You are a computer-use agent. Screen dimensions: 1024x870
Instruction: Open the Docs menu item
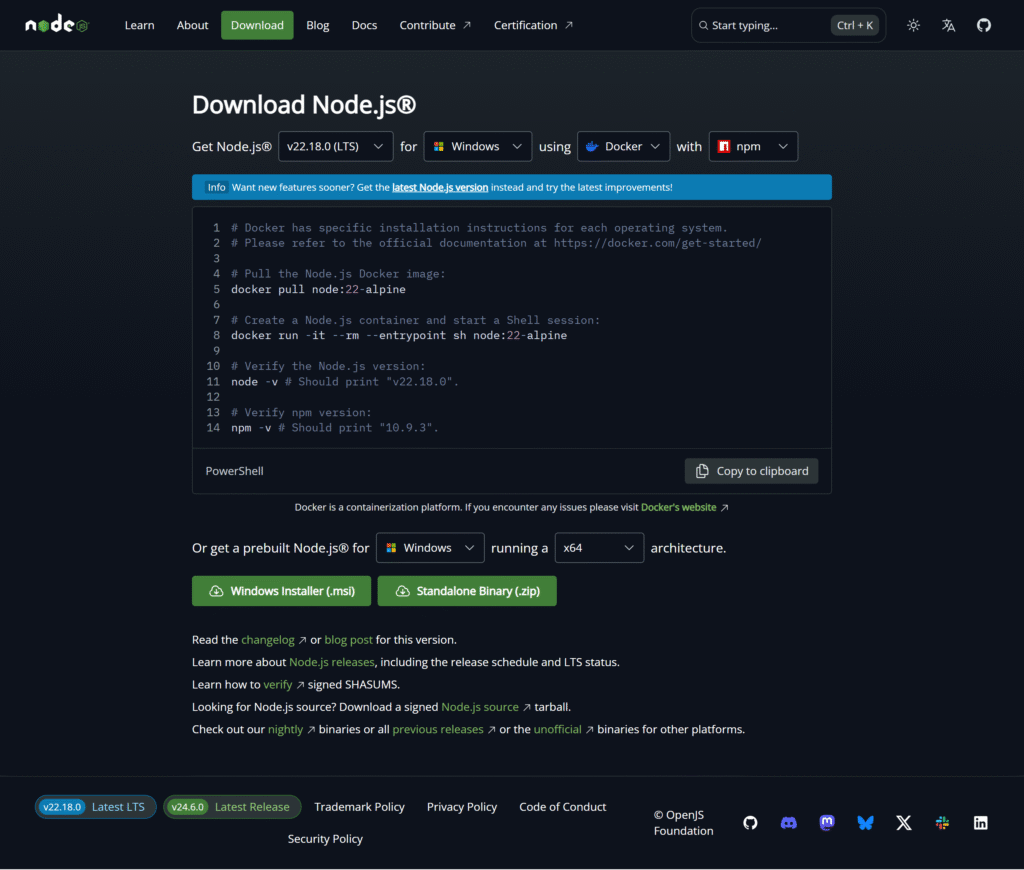tap(364, 25)
